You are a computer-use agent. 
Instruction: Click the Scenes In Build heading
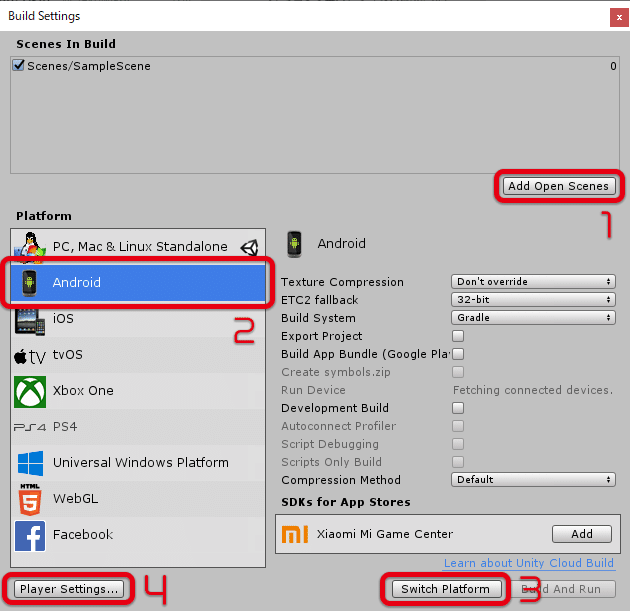pyautogui.click(x=66, y=44)
